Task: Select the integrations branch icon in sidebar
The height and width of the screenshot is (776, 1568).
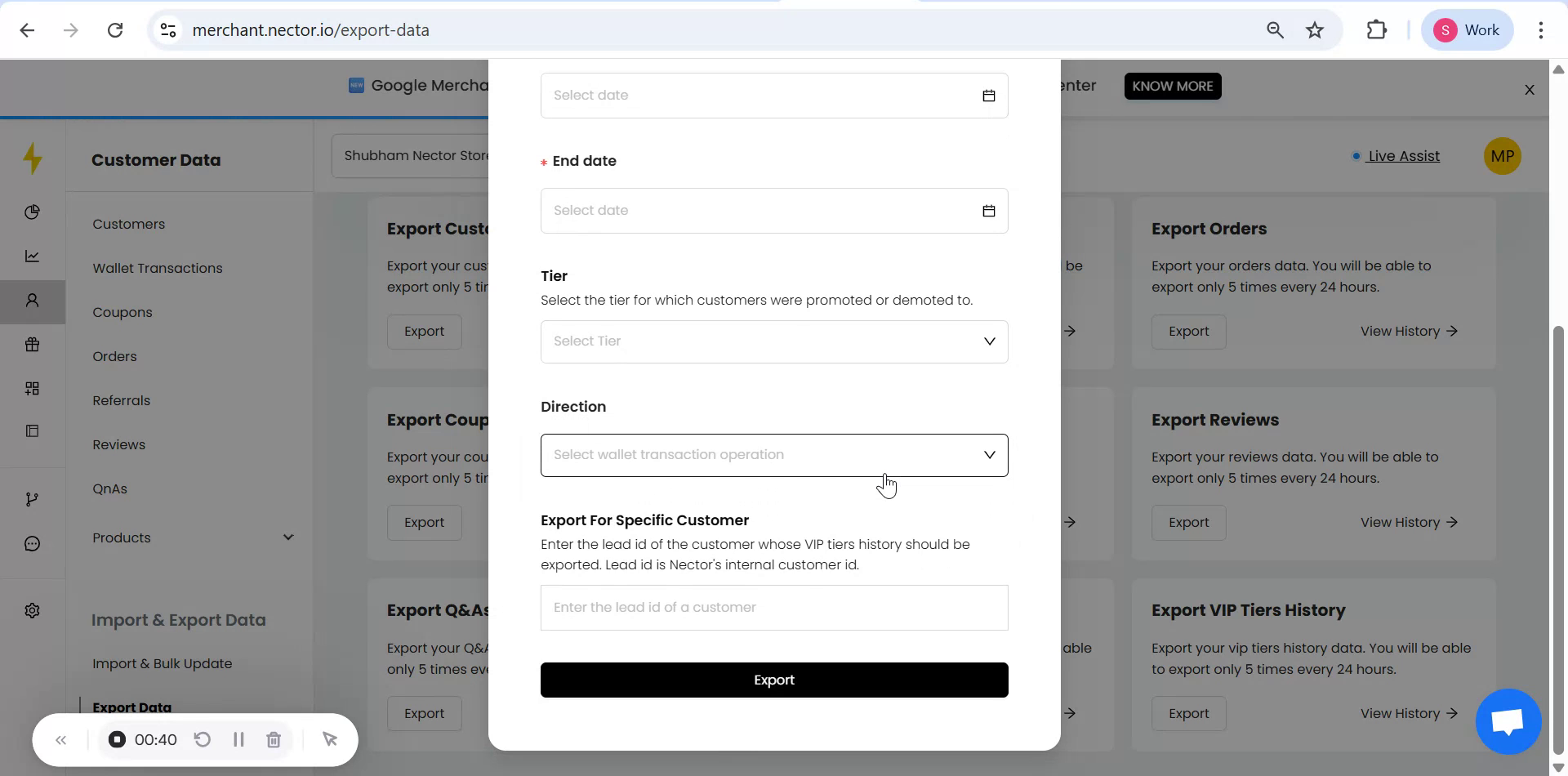Action: click(32, 498)
